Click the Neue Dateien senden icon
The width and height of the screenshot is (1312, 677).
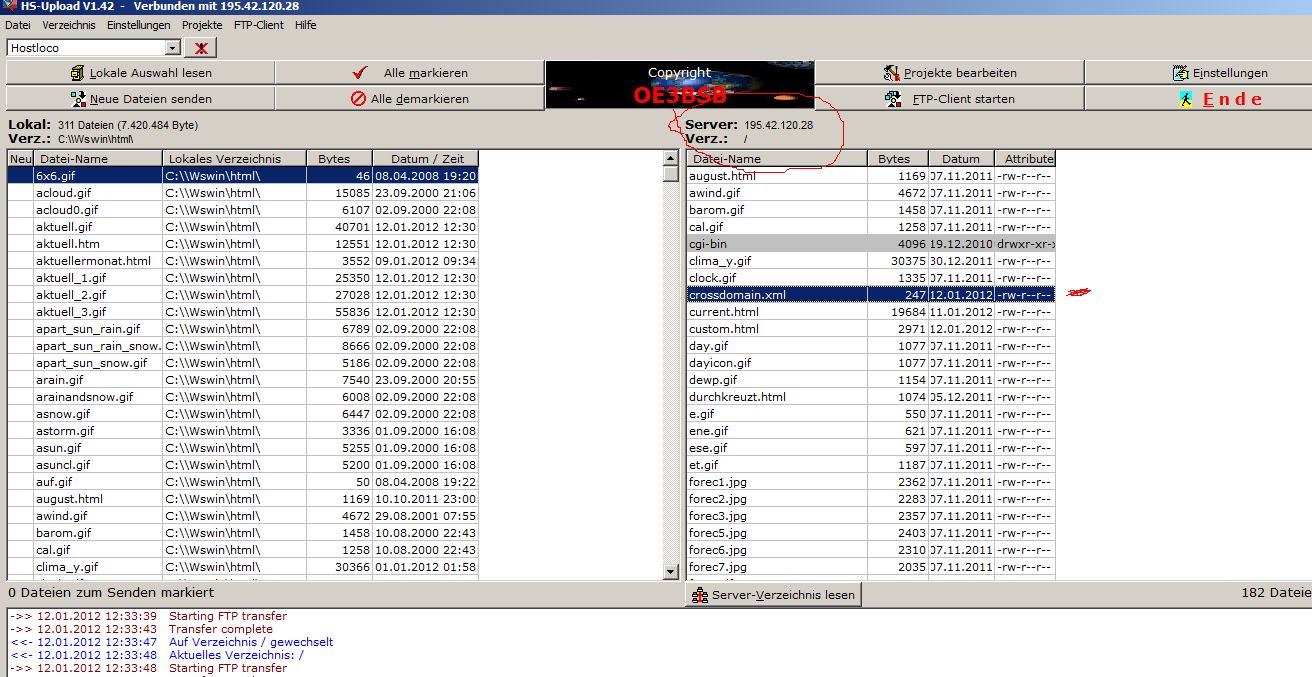pos(78,99)
